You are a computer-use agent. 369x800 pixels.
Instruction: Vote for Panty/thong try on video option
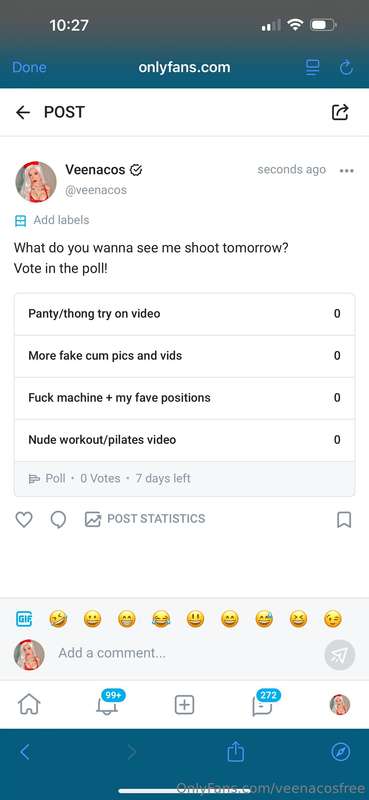[184, 314]
